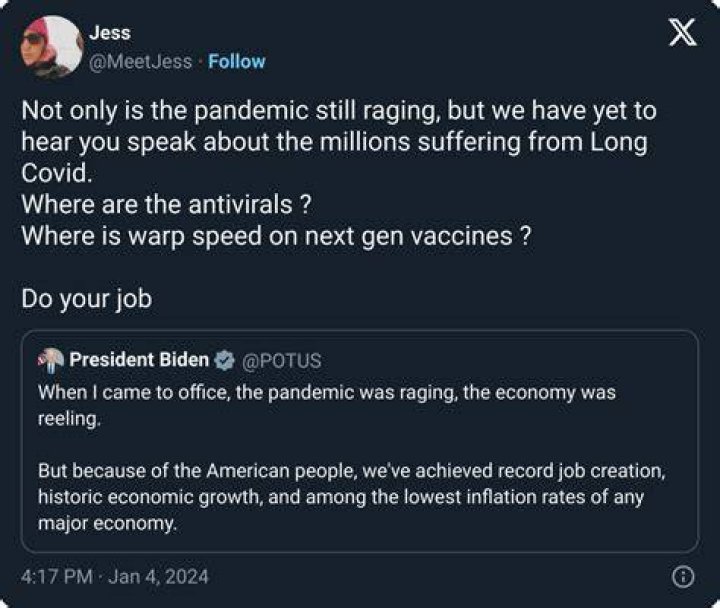Click President Biden's verified badge

tap(224, 360)
